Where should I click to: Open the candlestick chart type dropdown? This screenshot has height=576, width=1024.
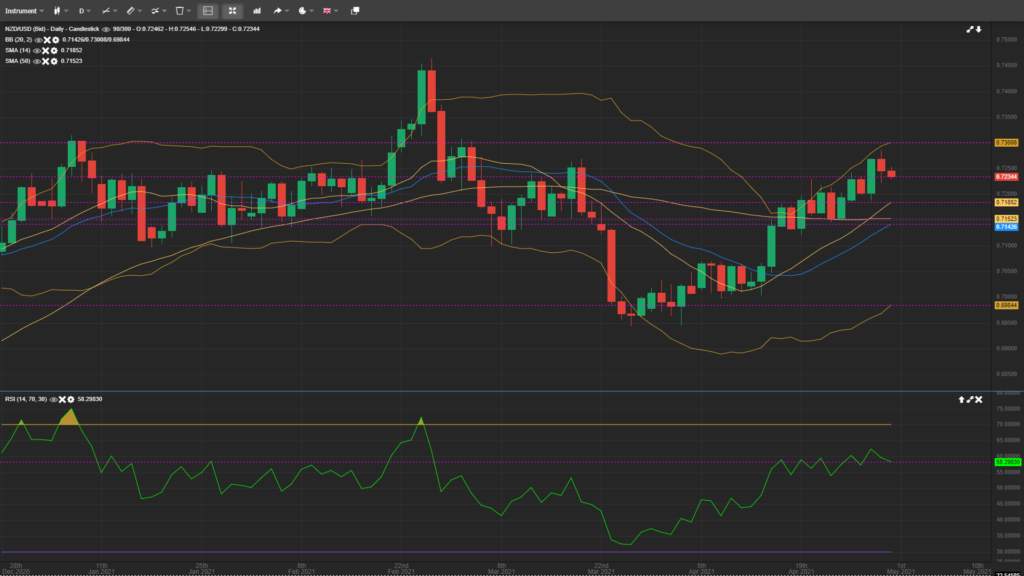pyautogui.click(x=60, y=11)
